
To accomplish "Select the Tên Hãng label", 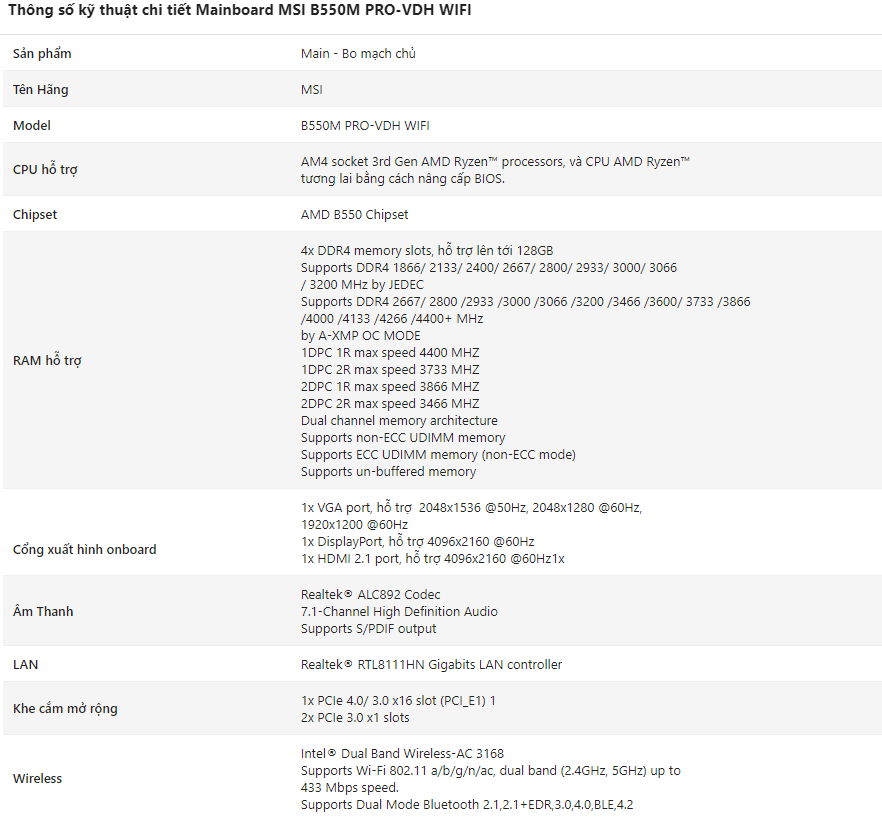I will [40, 89].
